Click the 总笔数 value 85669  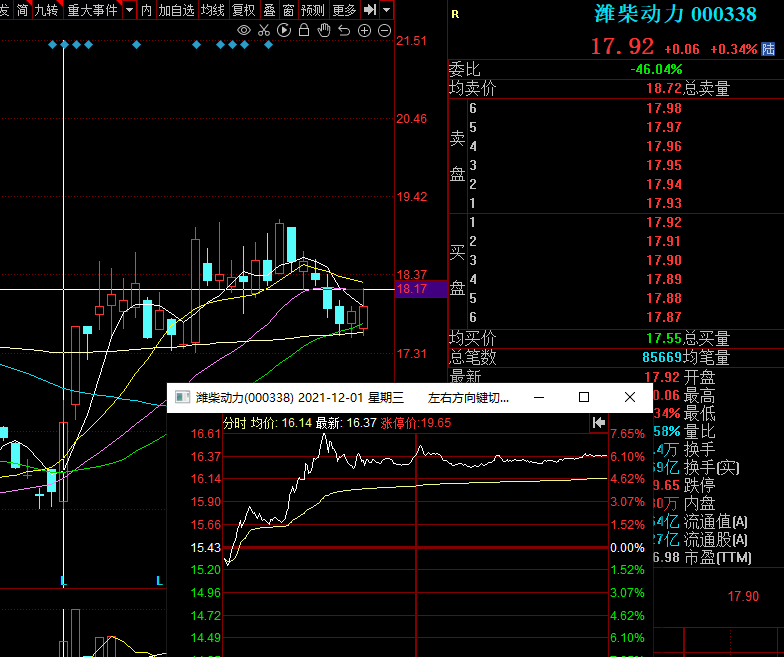662,357
